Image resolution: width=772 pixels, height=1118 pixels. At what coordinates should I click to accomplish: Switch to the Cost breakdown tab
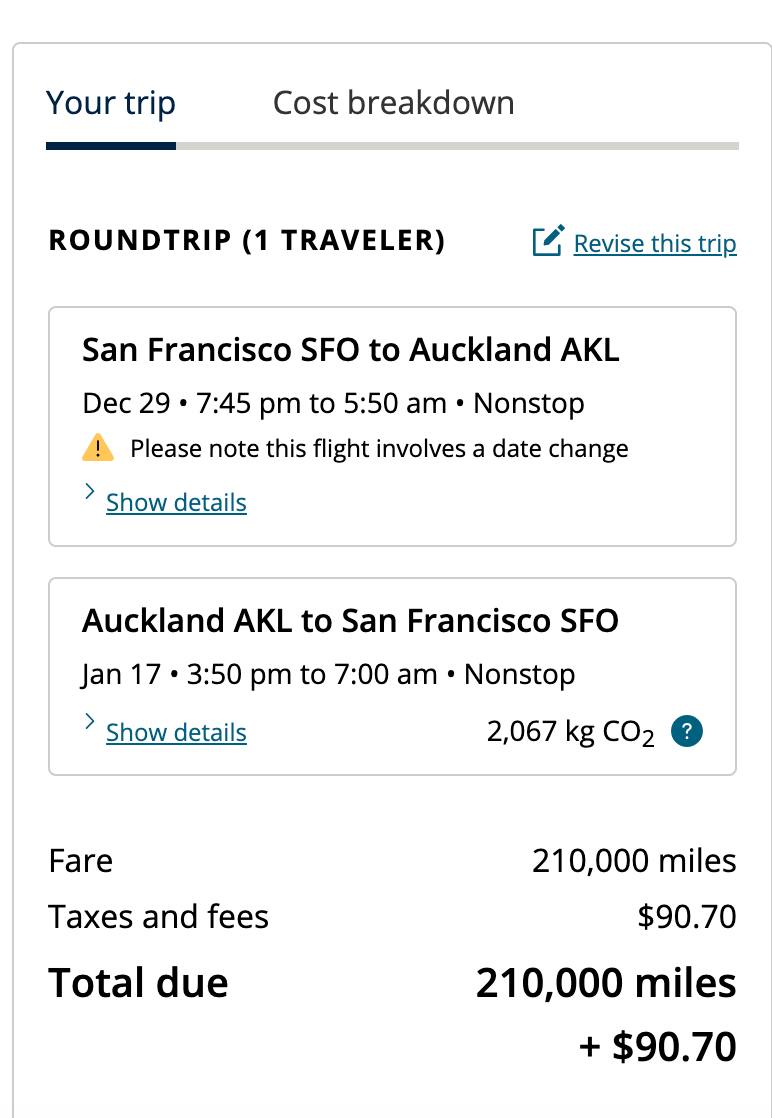coord(393,103)
